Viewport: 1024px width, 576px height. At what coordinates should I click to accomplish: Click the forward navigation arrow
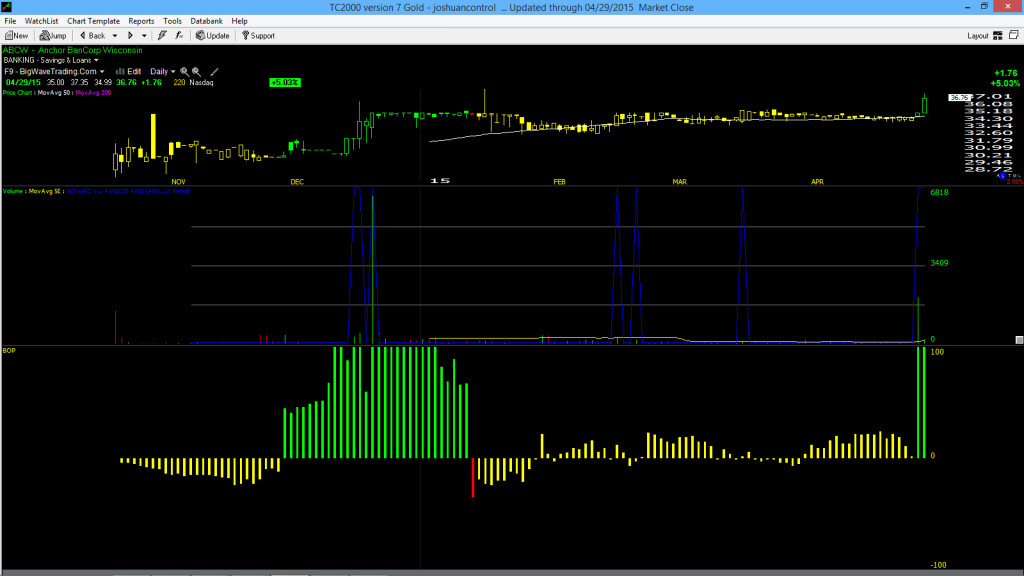click(130, 36)
